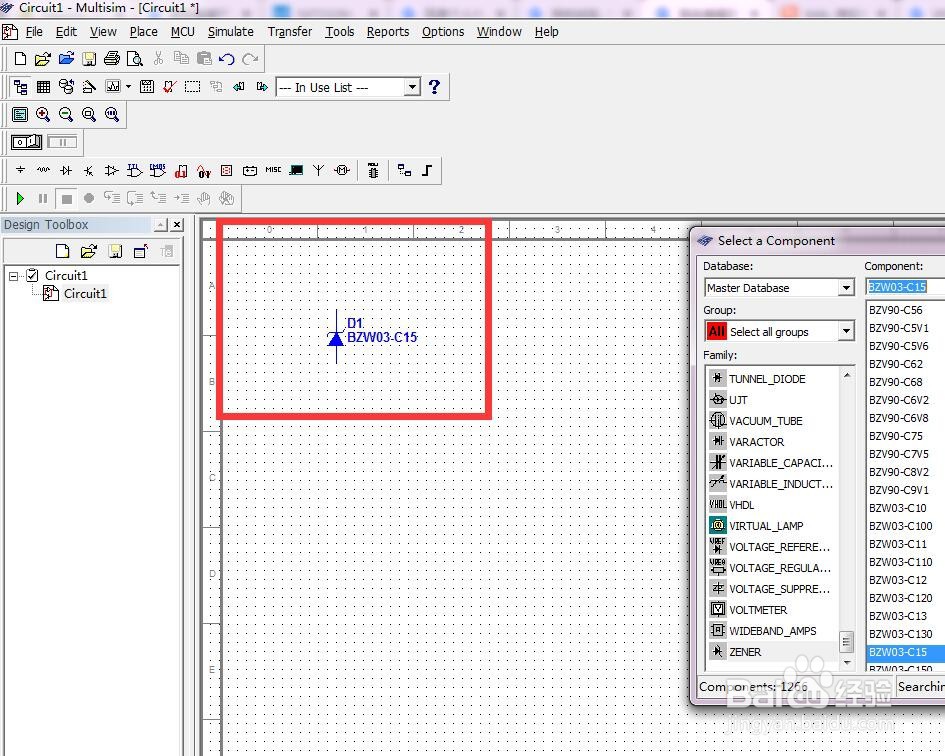Toggle full screen view icon

(x=20, y=115)
